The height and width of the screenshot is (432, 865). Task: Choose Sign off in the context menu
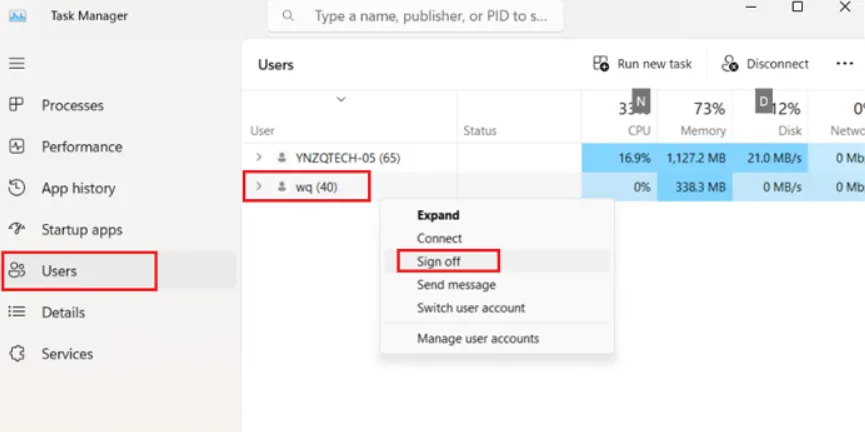tap(498, 262)
